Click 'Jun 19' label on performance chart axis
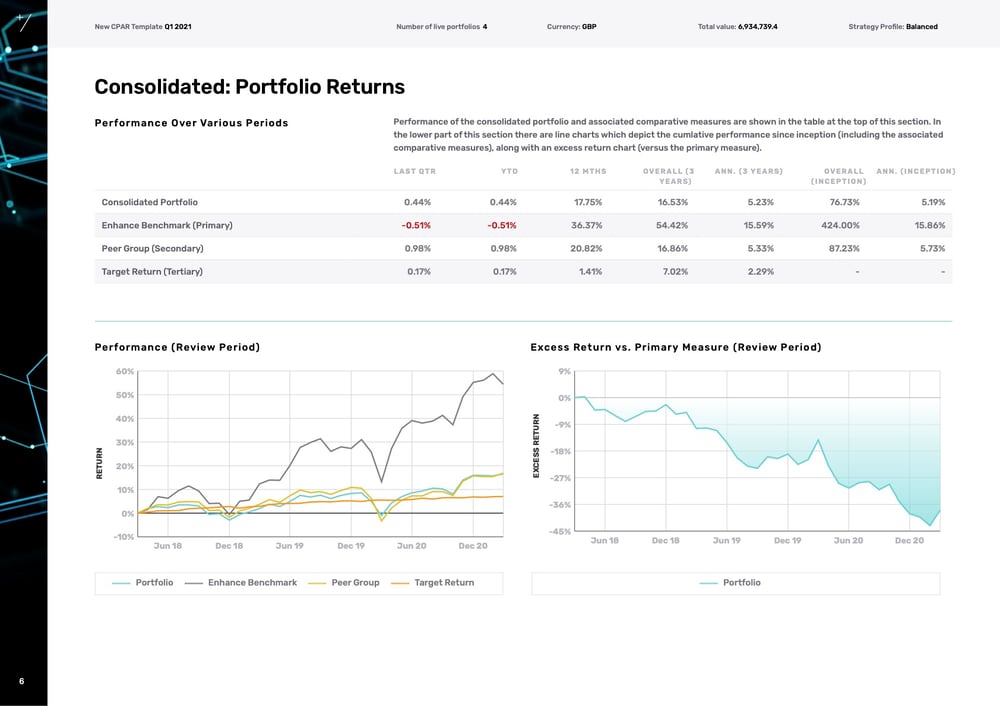Image resolution: width=1000 pixels, height=706 pixels. coord(290,546)
